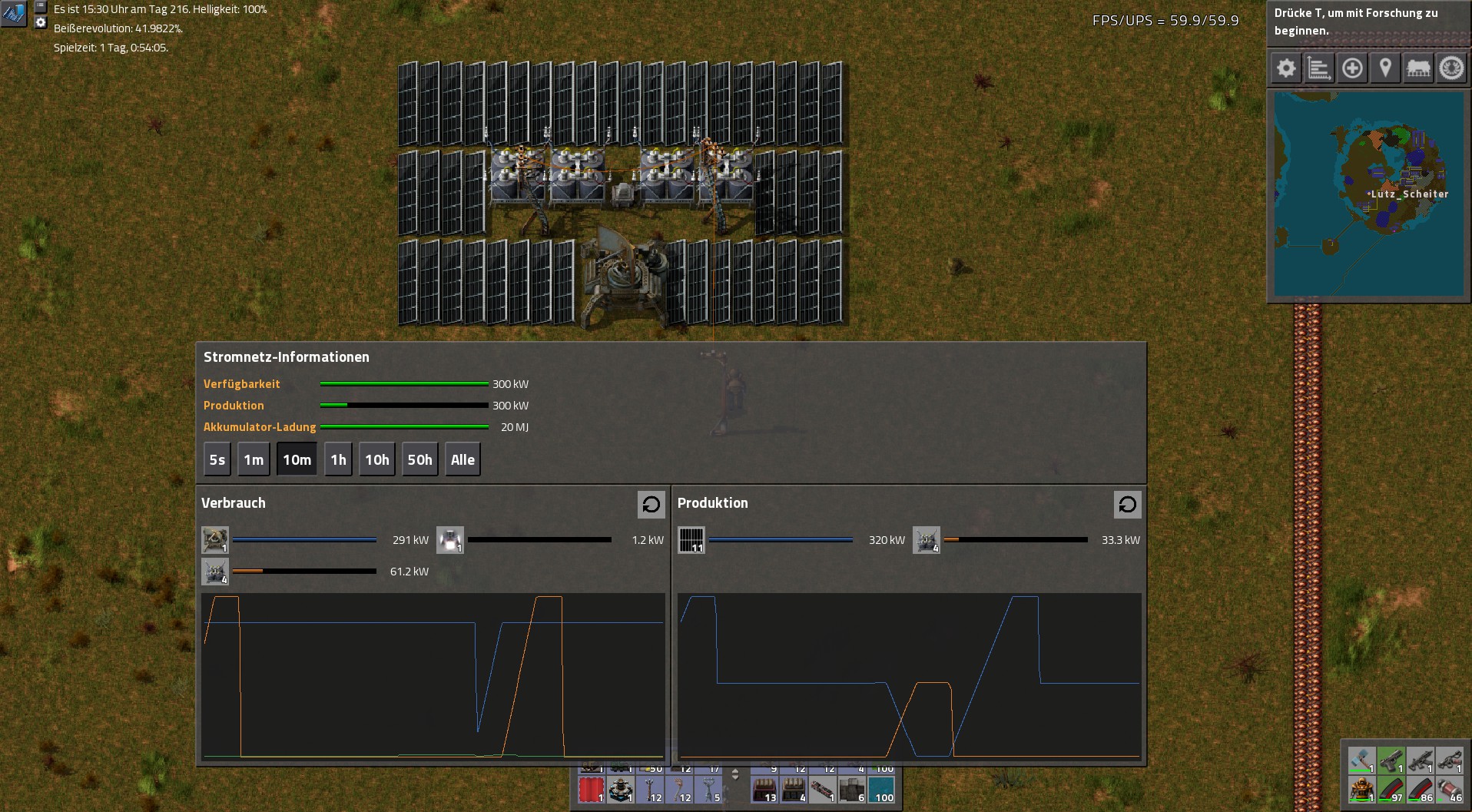Click the Produktion progress bar
This screenshot has width=1472, height=812.
pyautogui.click(x=404, y=405)
